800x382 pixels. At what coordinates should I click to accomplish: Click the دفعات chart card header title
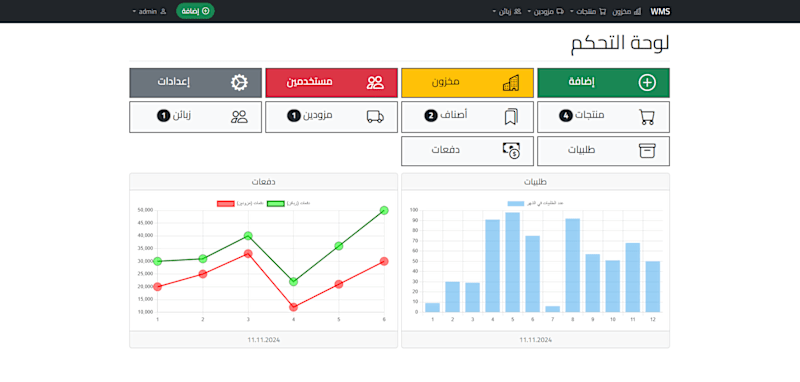click(263, 182)
